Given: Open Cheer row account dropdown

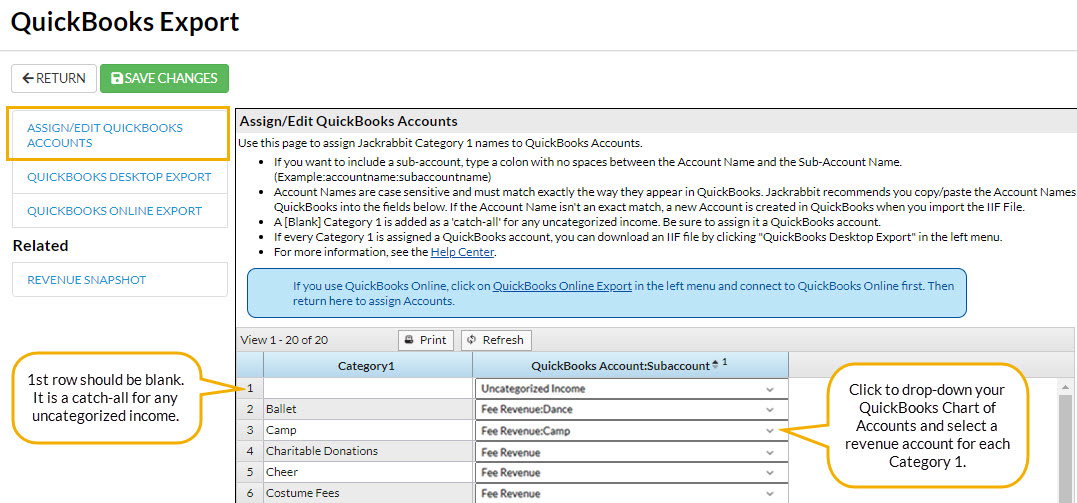Looking at the screenshot, I should click(x=631, y=473).
